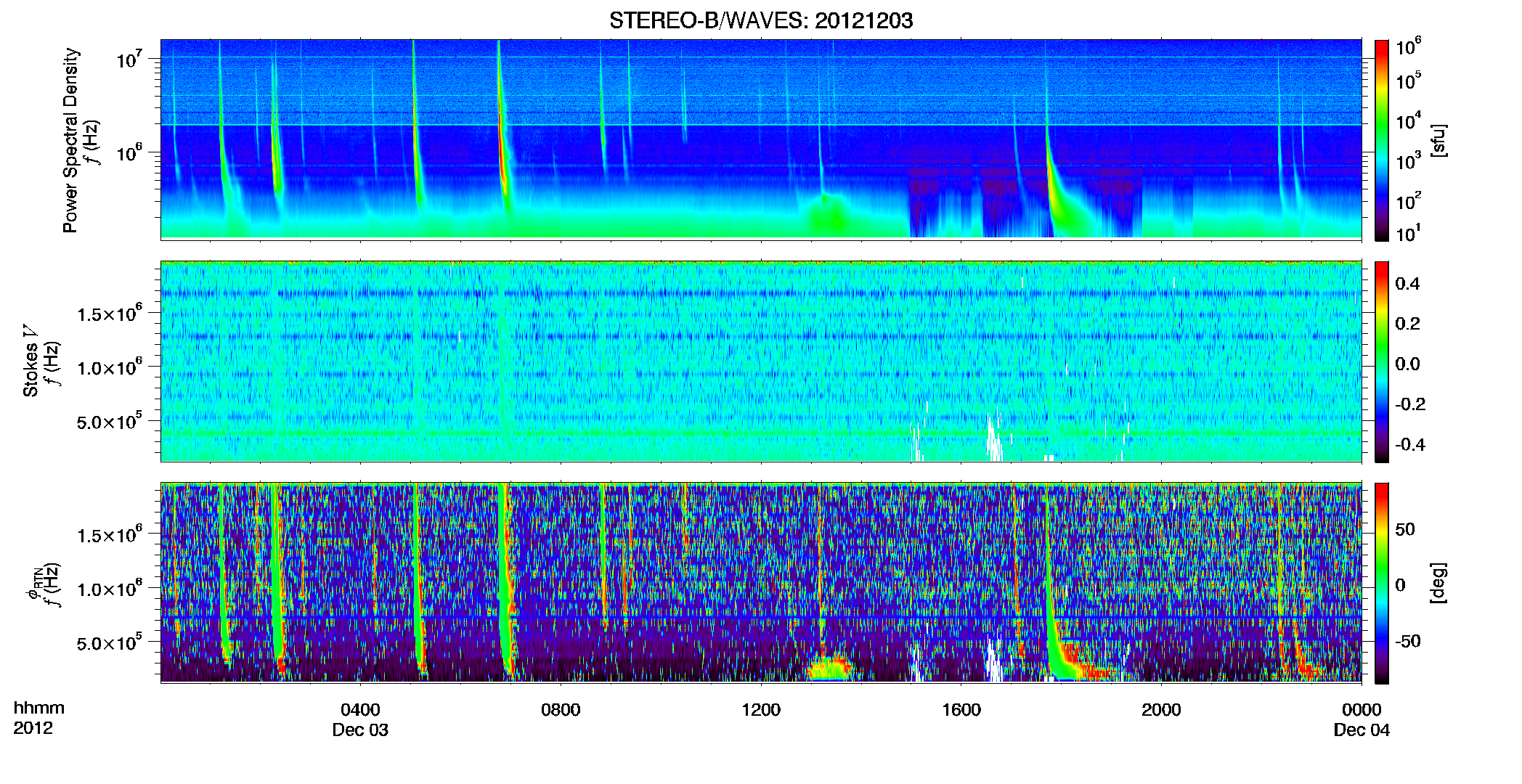The width and height of the screenshot is (1522, 784).
Task: Click the "2012" year label under hhmm
Action: 33,728
